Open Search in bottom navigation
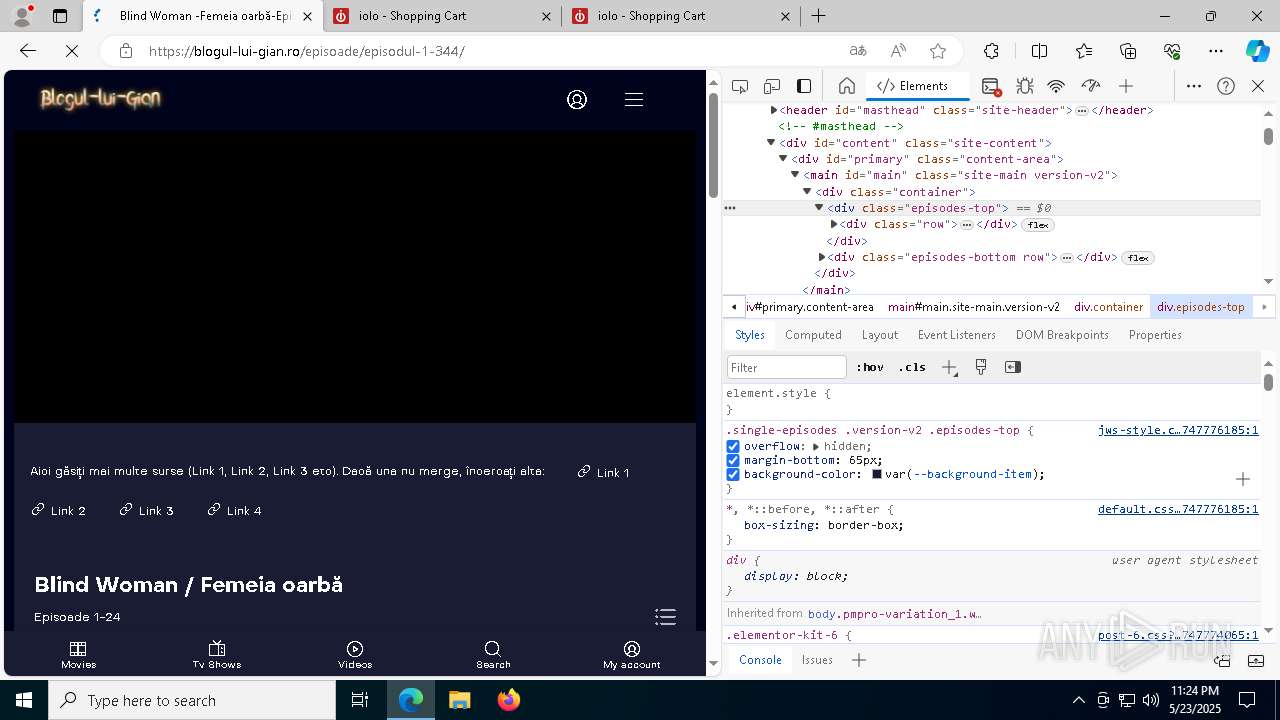 tap(493, 655)
